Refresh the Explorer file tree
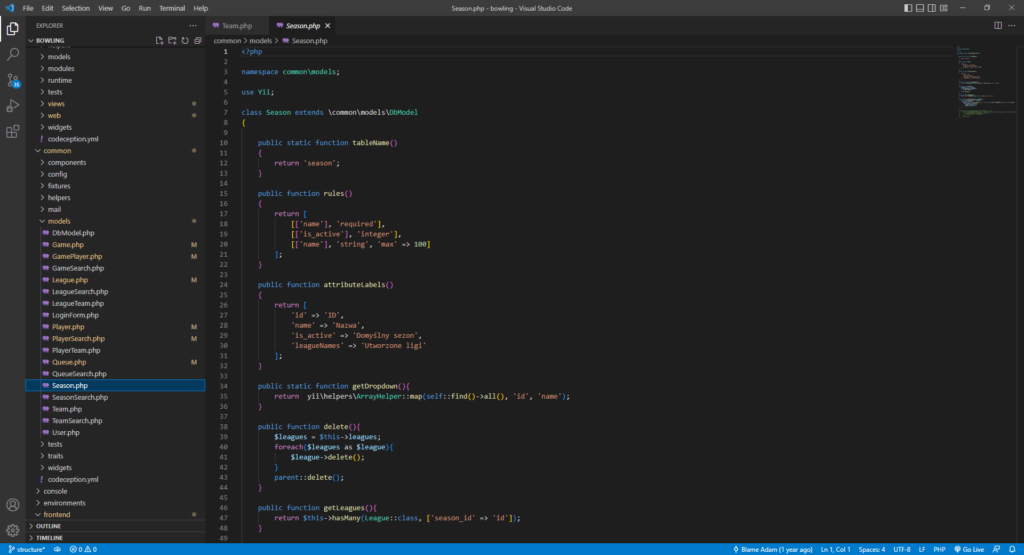This screenshot has height=555, width=1024. tap(185, 40)
